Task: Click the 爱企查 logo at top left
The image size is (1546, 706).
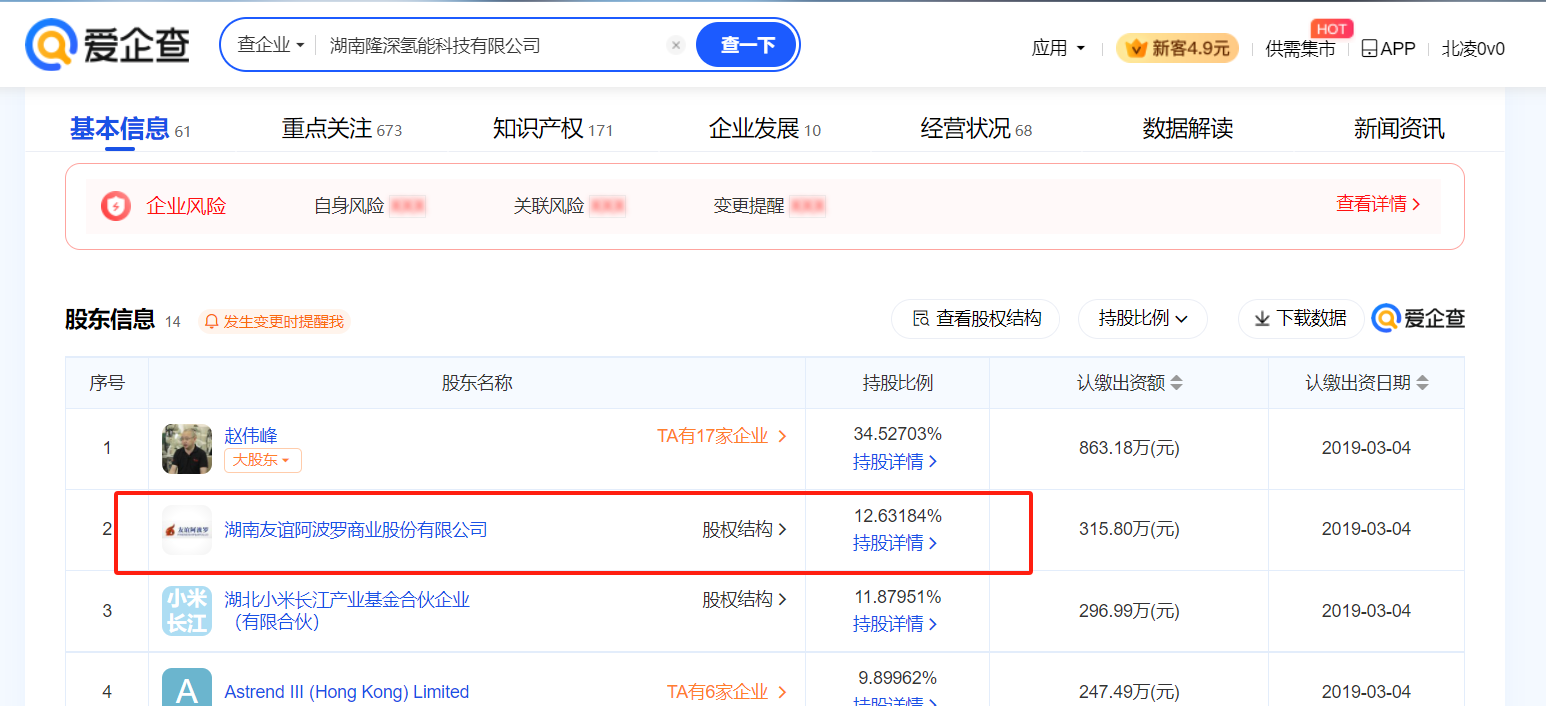Action: click(107, 44)
